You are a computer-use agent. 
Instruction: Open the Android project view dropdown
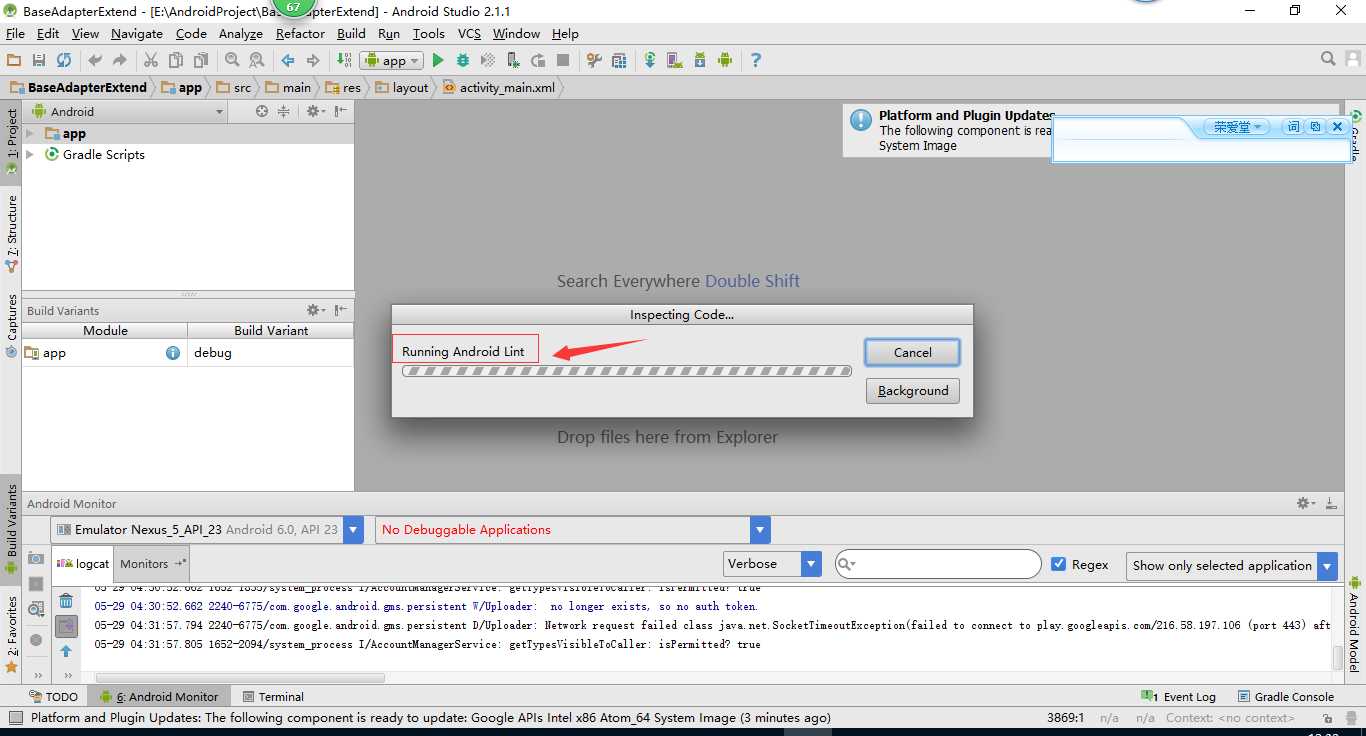coord(128,112)
